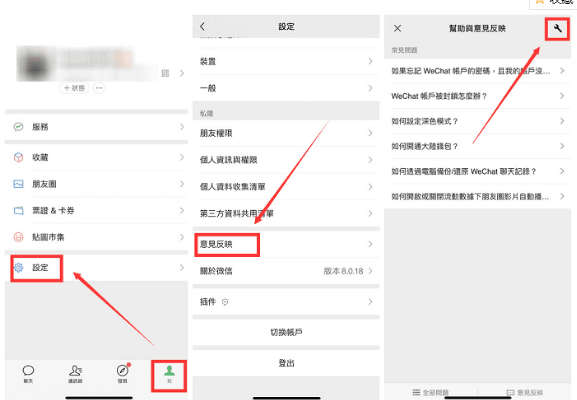Expand 關於微信 version row chevron
Screen dimensions: 577x400
pos(371,271)
